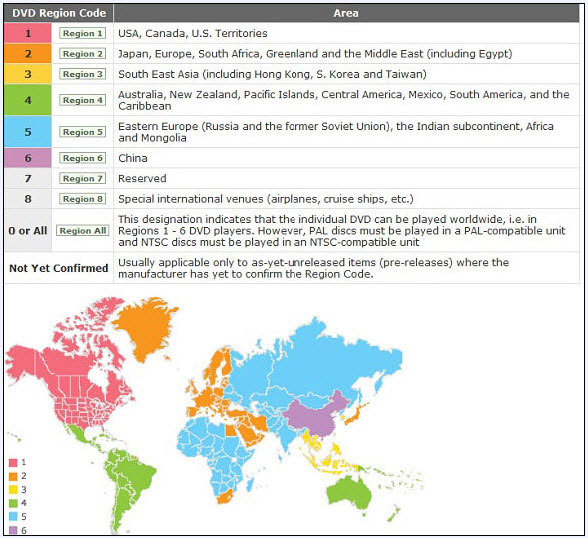The height and width of the screenshot is (538, 588).
Task: Click the 'DVD Region Code' column header
Action: pos(59,13)
